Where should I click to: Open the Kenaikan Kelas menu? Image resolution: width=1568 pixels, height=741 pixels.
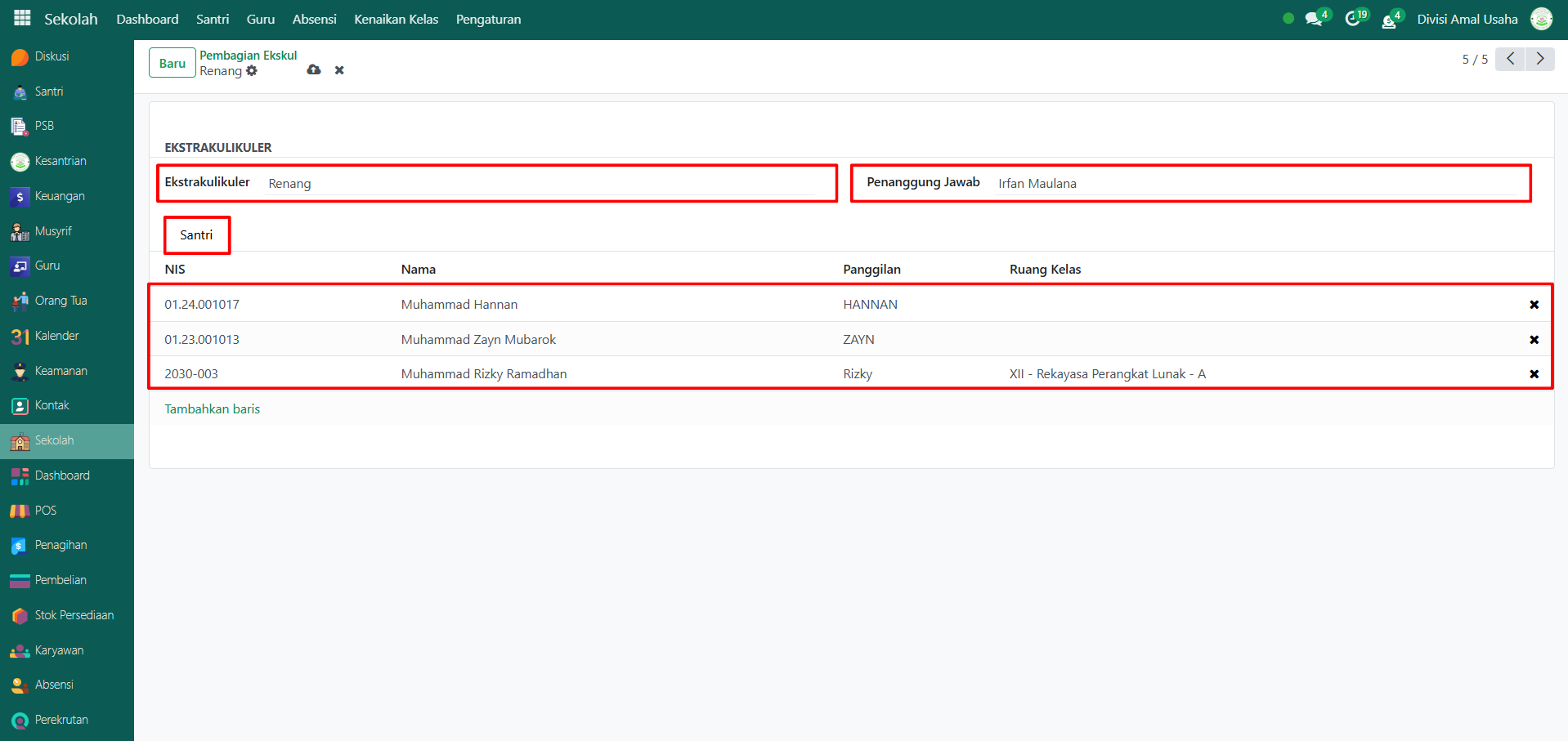[396, 19]
